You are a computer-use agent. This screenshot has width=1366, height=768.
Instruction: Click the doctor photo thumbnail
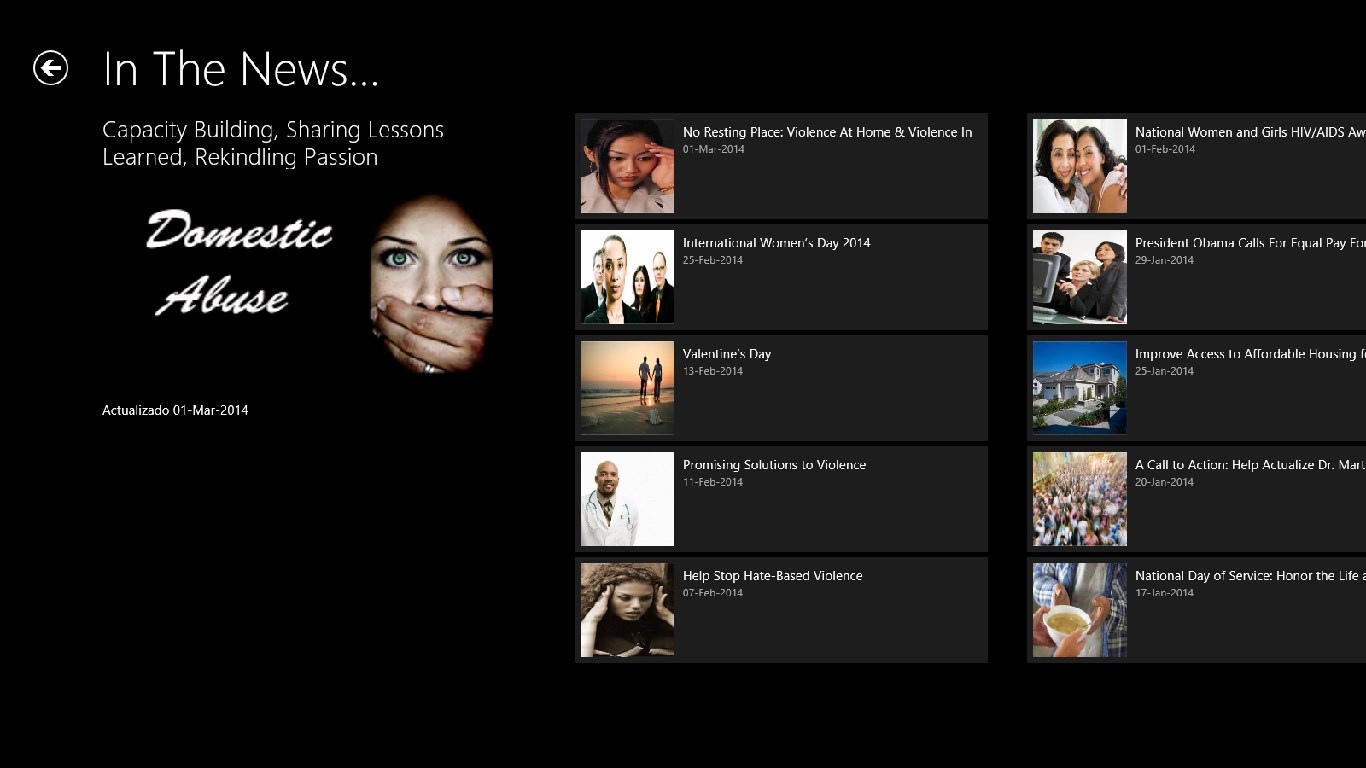point(627,499)
